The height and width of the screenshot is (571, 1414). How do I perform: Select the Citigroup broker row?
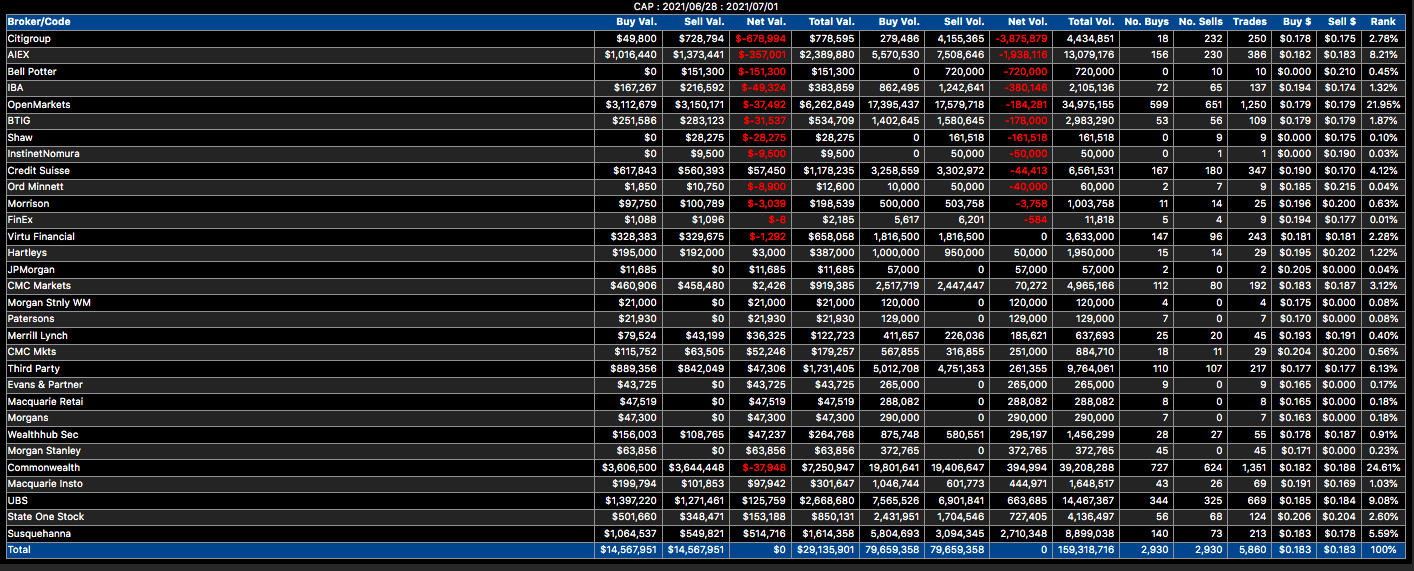[x=707, y=38]
